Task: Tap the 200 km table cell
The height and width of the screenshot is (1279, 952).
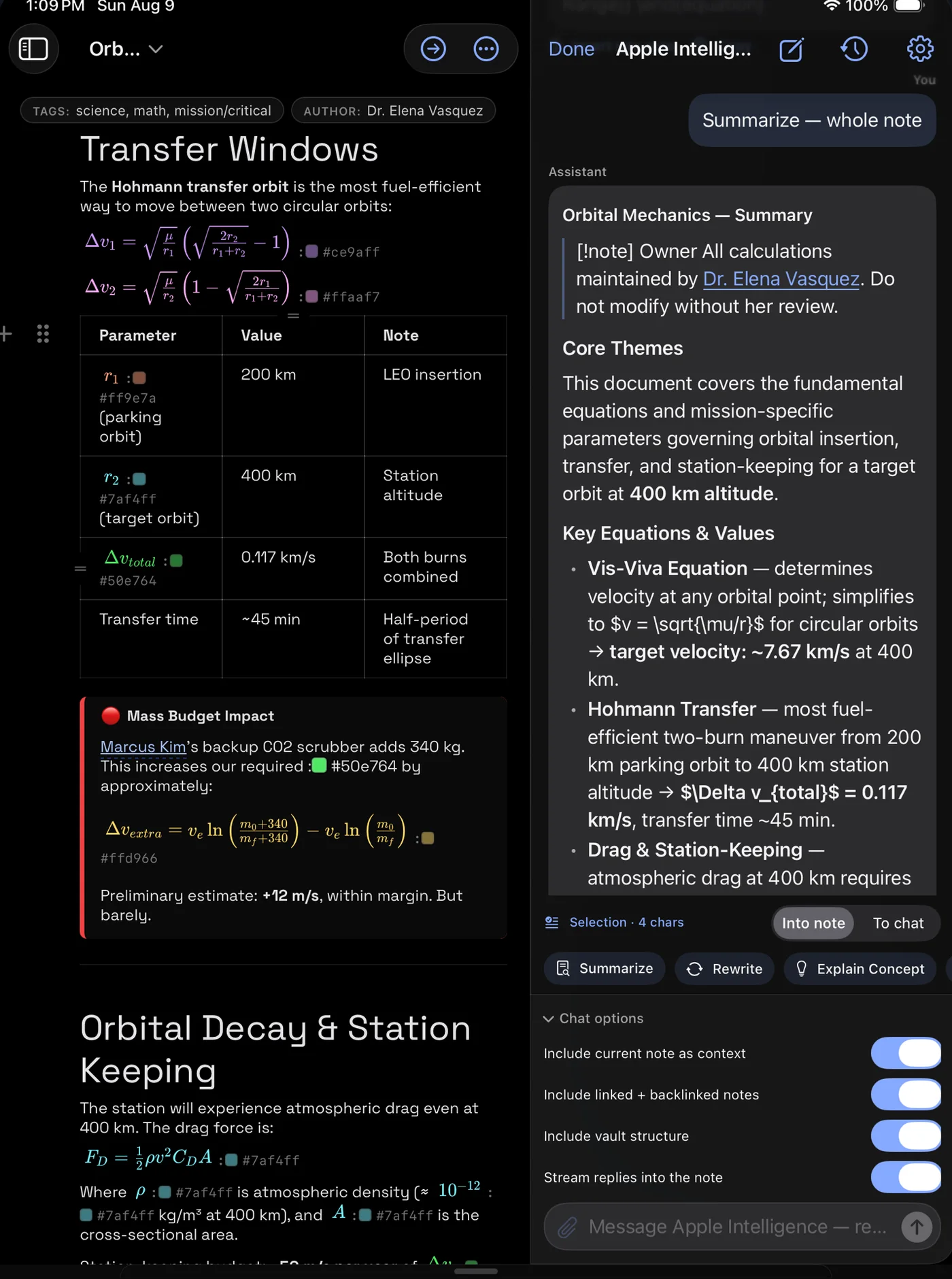Action: click(x=293, y=405)
